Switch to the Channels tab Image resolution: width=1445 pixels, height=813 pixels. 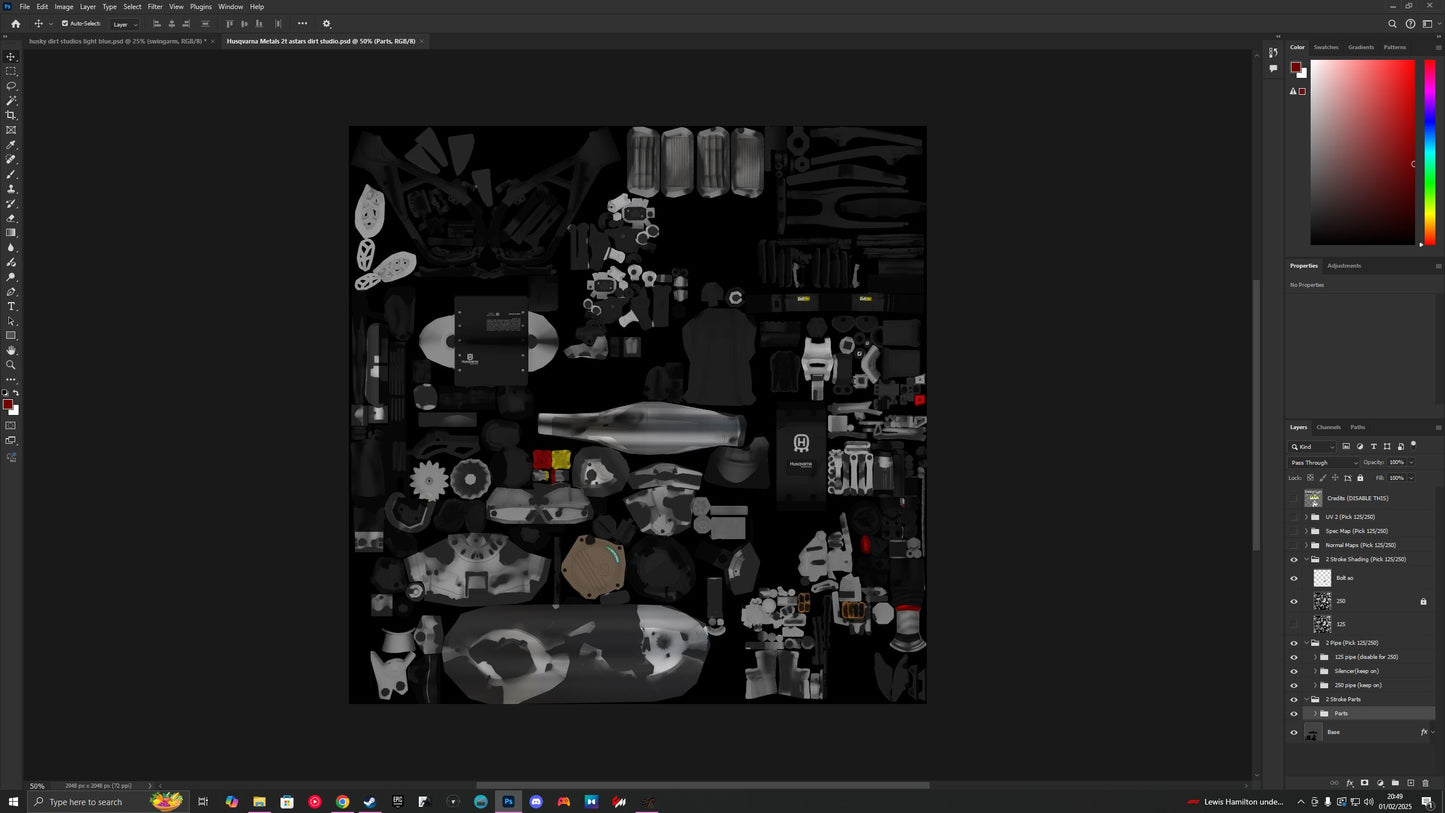tap(1328, 427)
